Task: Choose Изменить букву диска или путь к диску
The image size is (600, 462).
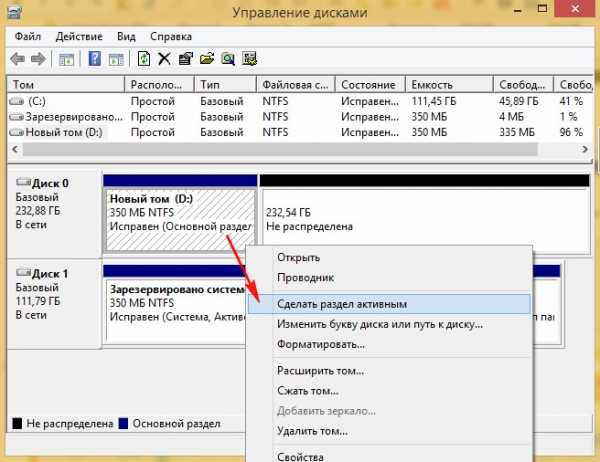Action: pyautogui.click(x=389, y=324)
